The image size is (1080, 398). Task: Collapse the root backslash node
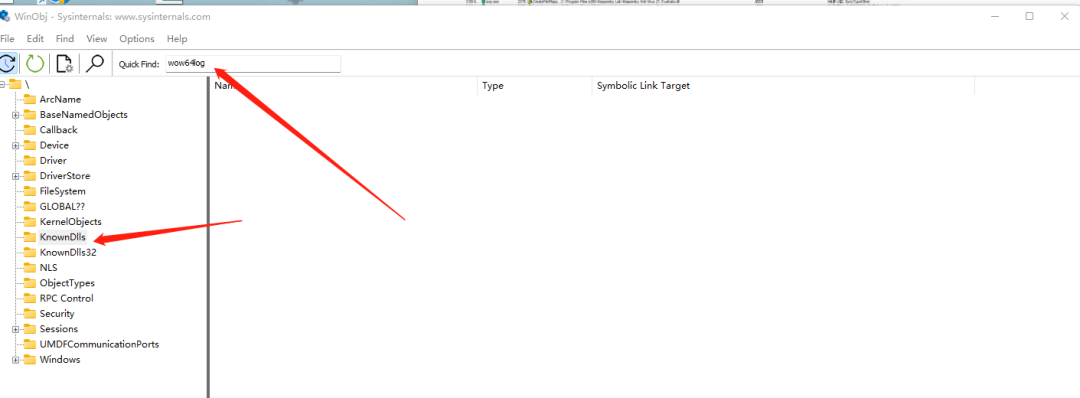point(3,84)
